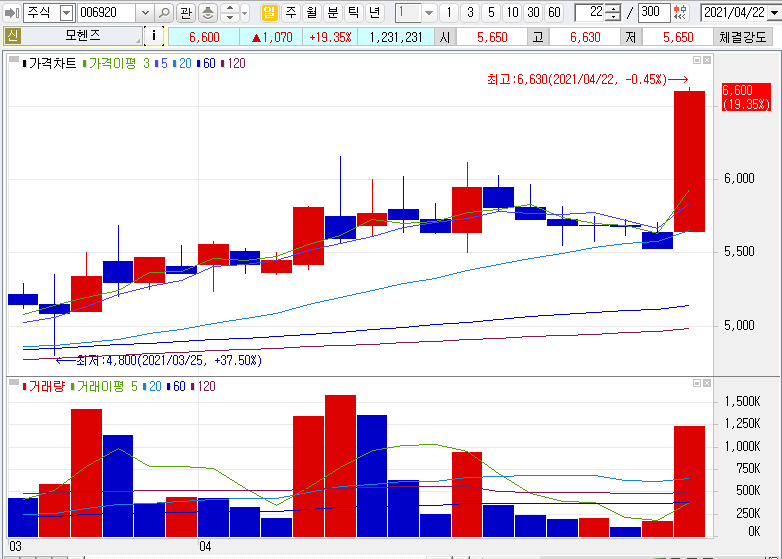782x559 pixels.
Task: Close the volume chart panel
Action: pyautogui.click(x=707, y=383)
